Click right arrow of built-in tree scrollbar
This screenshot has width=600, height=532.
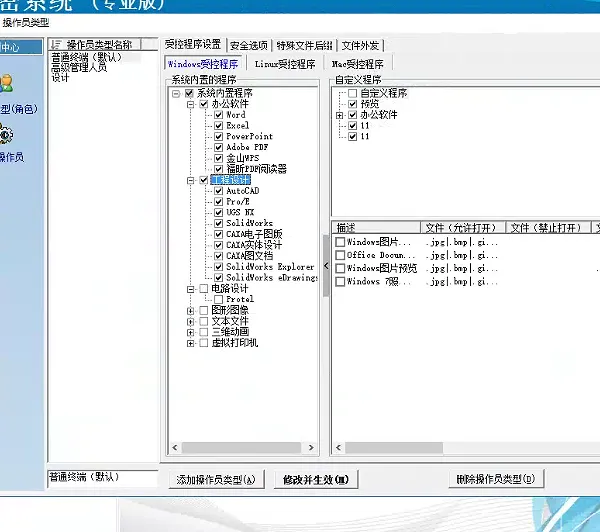[x=311, y=447]
